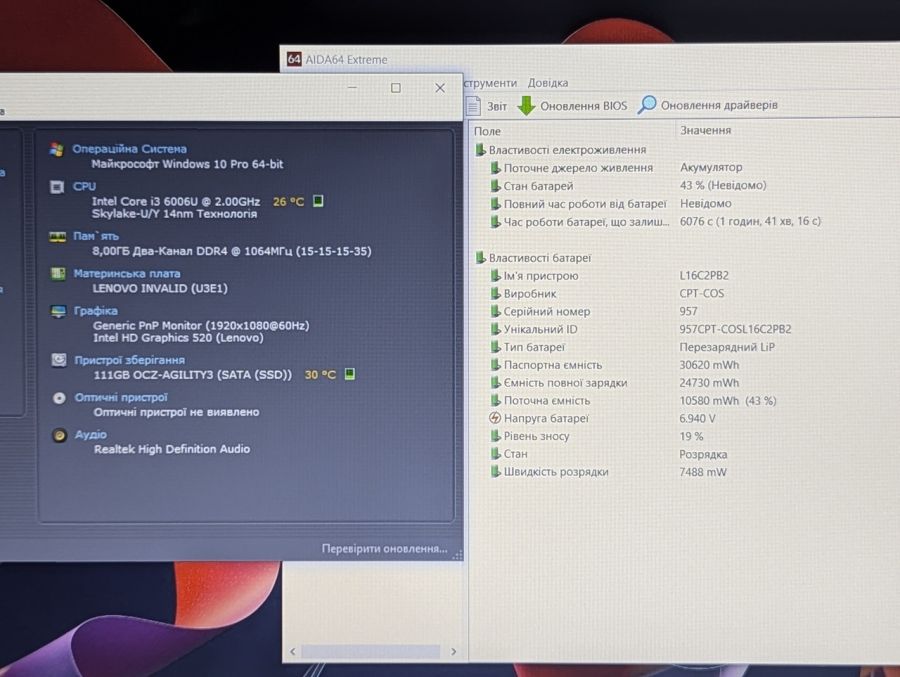Viewport: 900px width, 677px height.
Task: Open the Пам'ять section link
Action: coord(96,236)
